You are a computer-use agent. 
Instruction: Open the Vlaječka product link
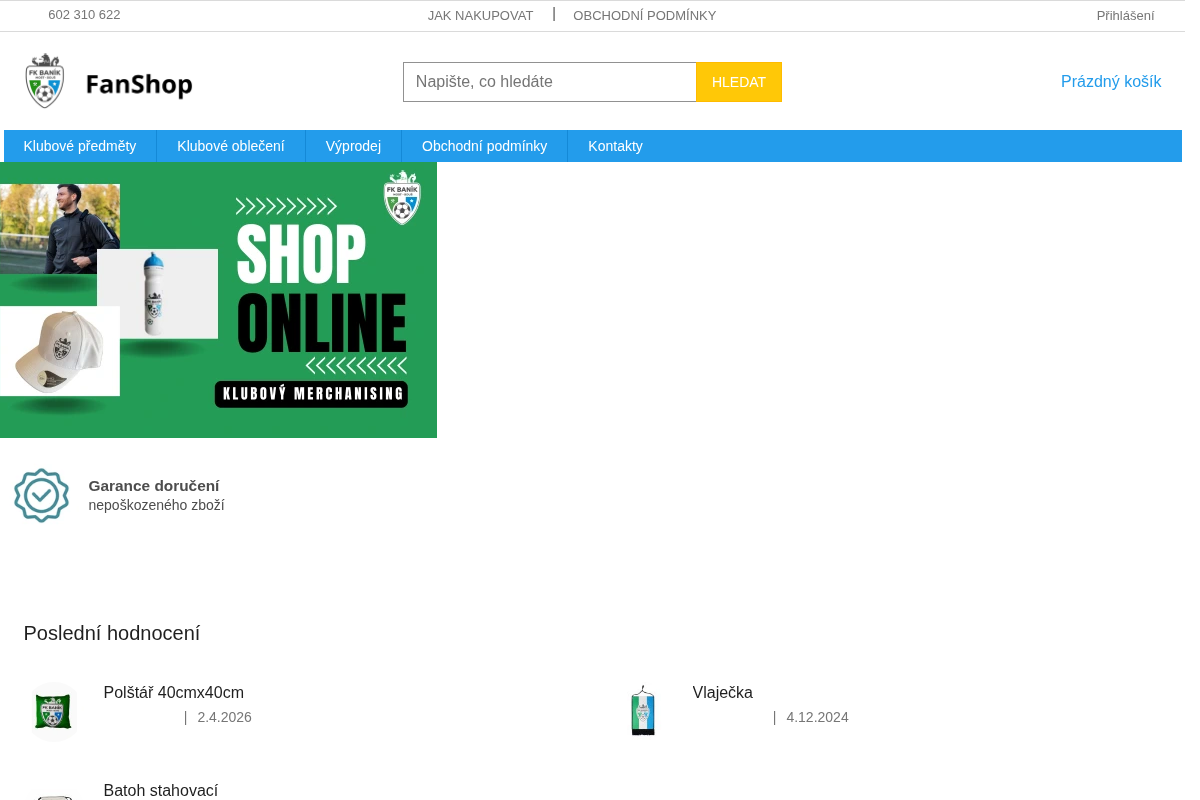tap(723, 692)
